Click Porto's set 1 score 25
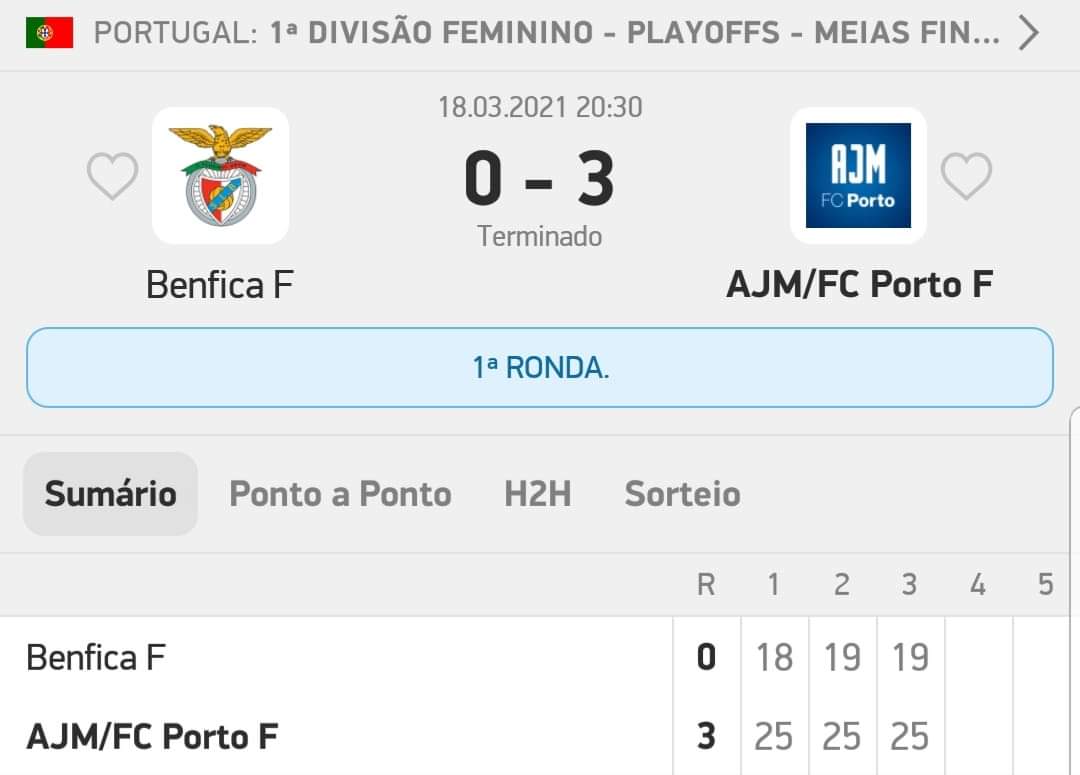 [773, 736]
